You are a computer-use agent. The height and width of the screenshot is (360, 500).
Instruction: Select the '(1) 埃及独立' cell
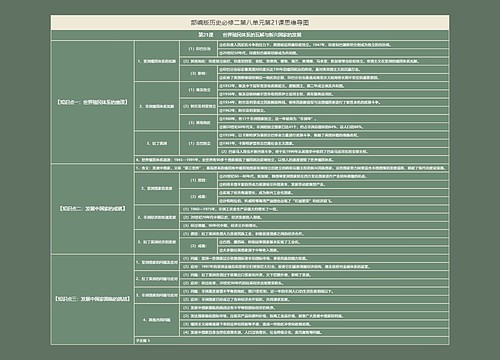[199, 90]
